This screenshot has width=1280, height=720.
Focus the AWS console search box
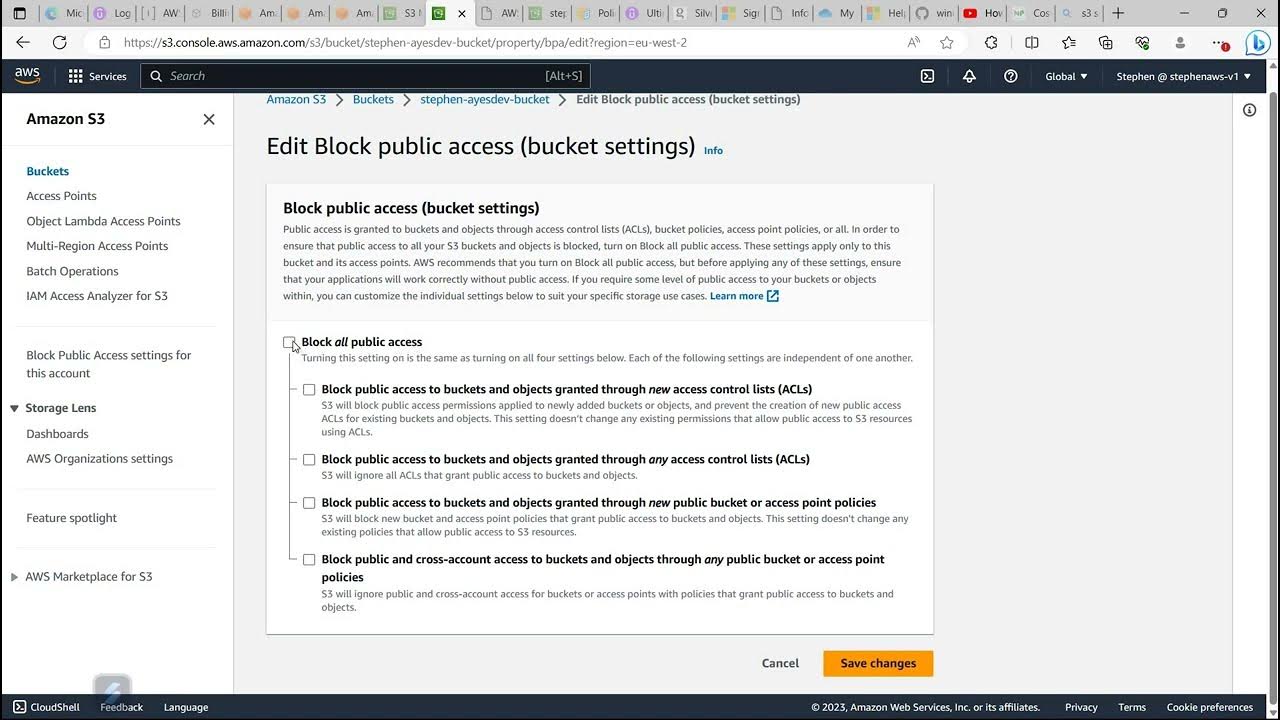coord(365,76)
